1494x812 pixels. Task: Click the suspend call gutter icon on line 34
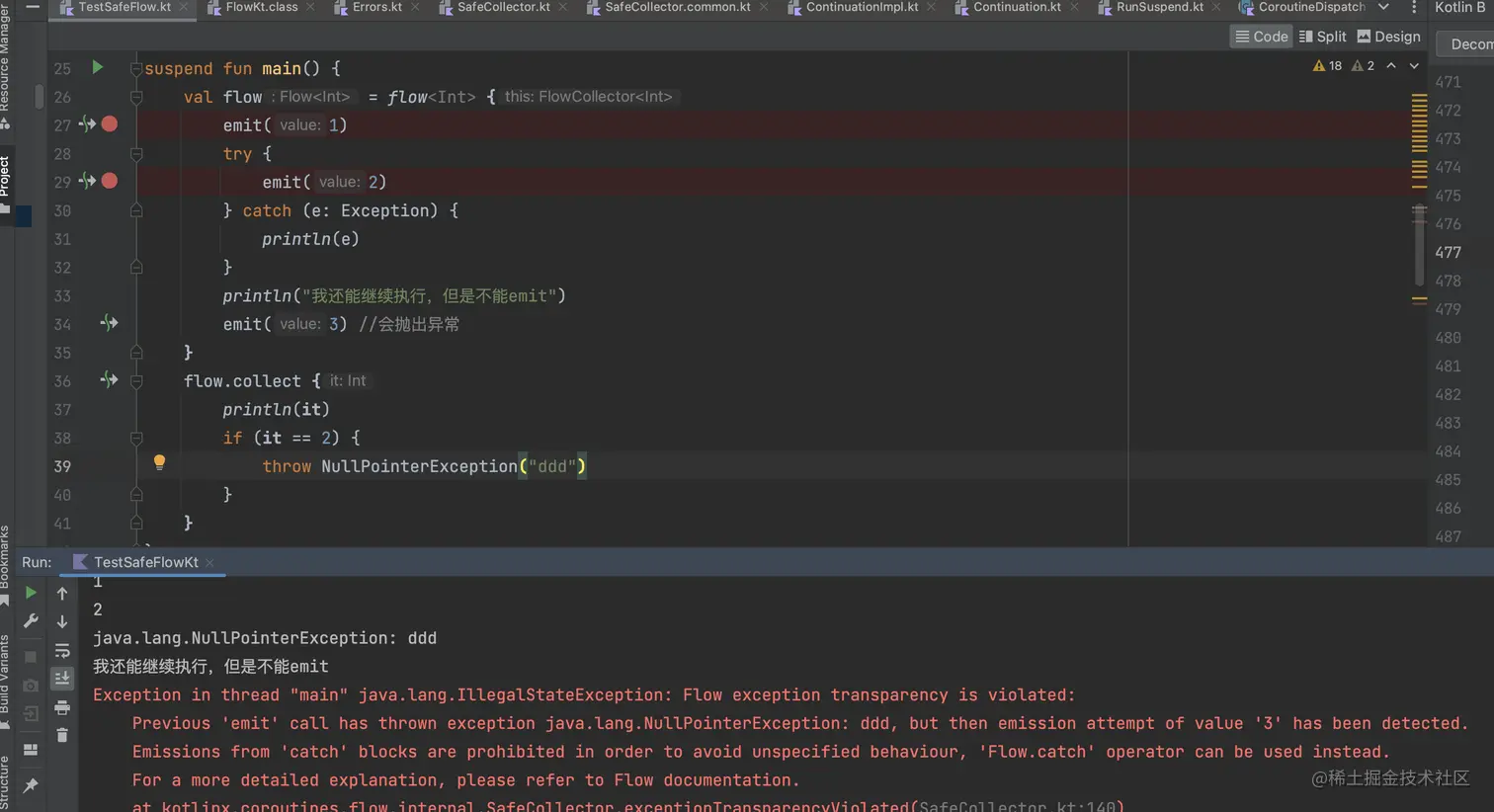click(109, 323)
